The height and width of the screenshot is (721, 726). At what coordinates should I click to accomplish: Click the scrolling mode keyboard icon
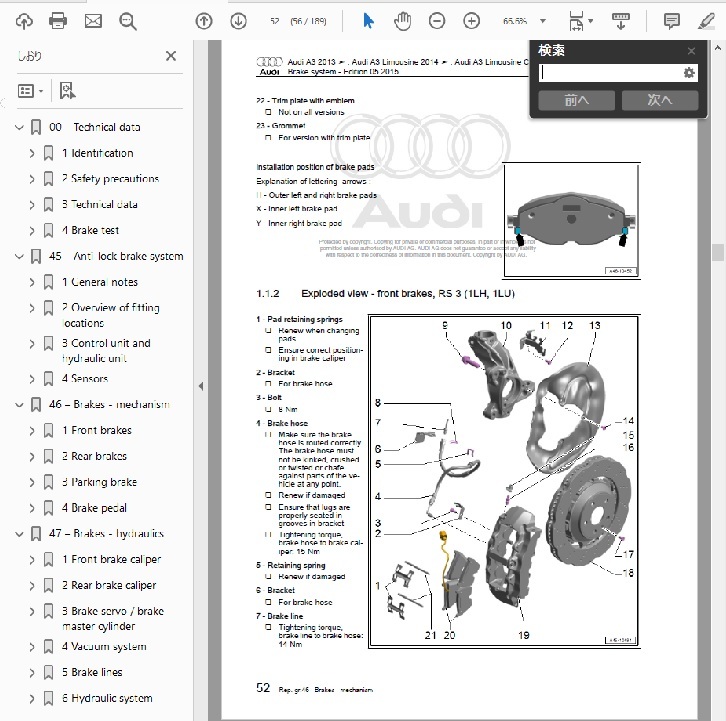pyautogui.click(x=620, y=21)
